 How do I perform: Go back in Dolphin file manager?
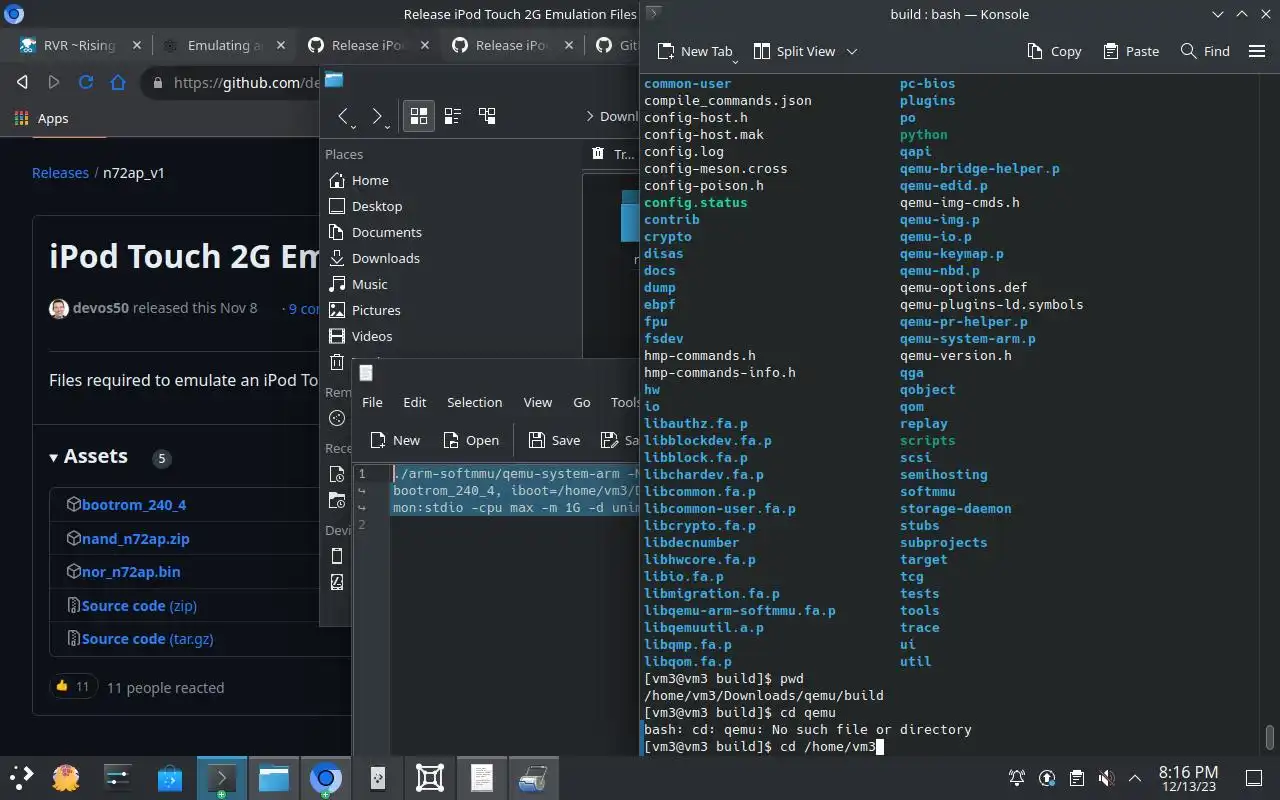[343, 116]
